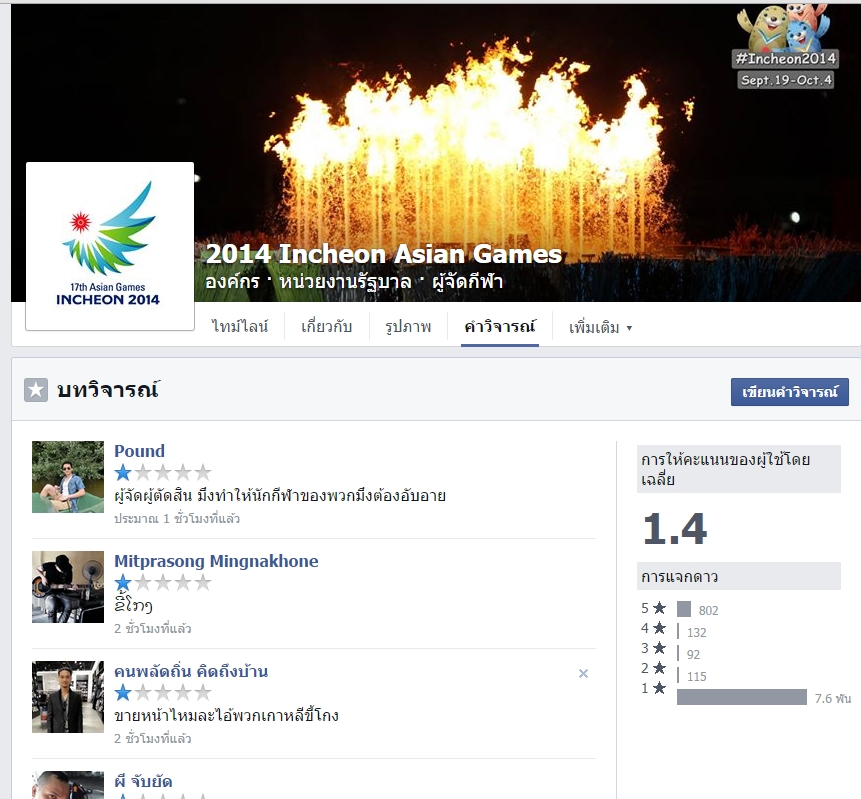Screen dimensions: 861x799
Task: Click the องค์กร category text
Action: (x=232, y=282)
